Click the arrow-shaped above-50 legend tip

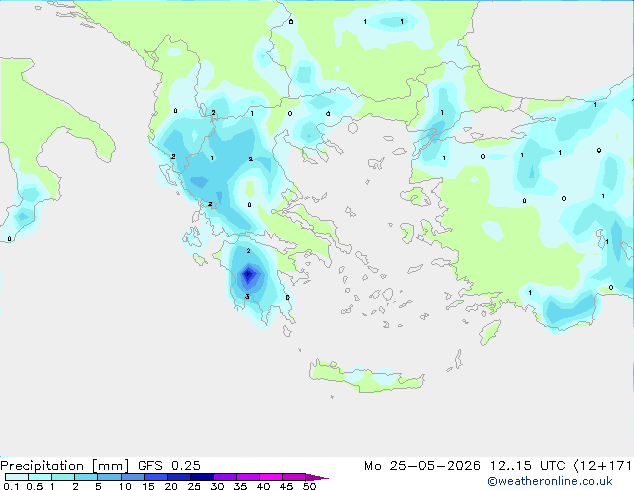point(317,477)
